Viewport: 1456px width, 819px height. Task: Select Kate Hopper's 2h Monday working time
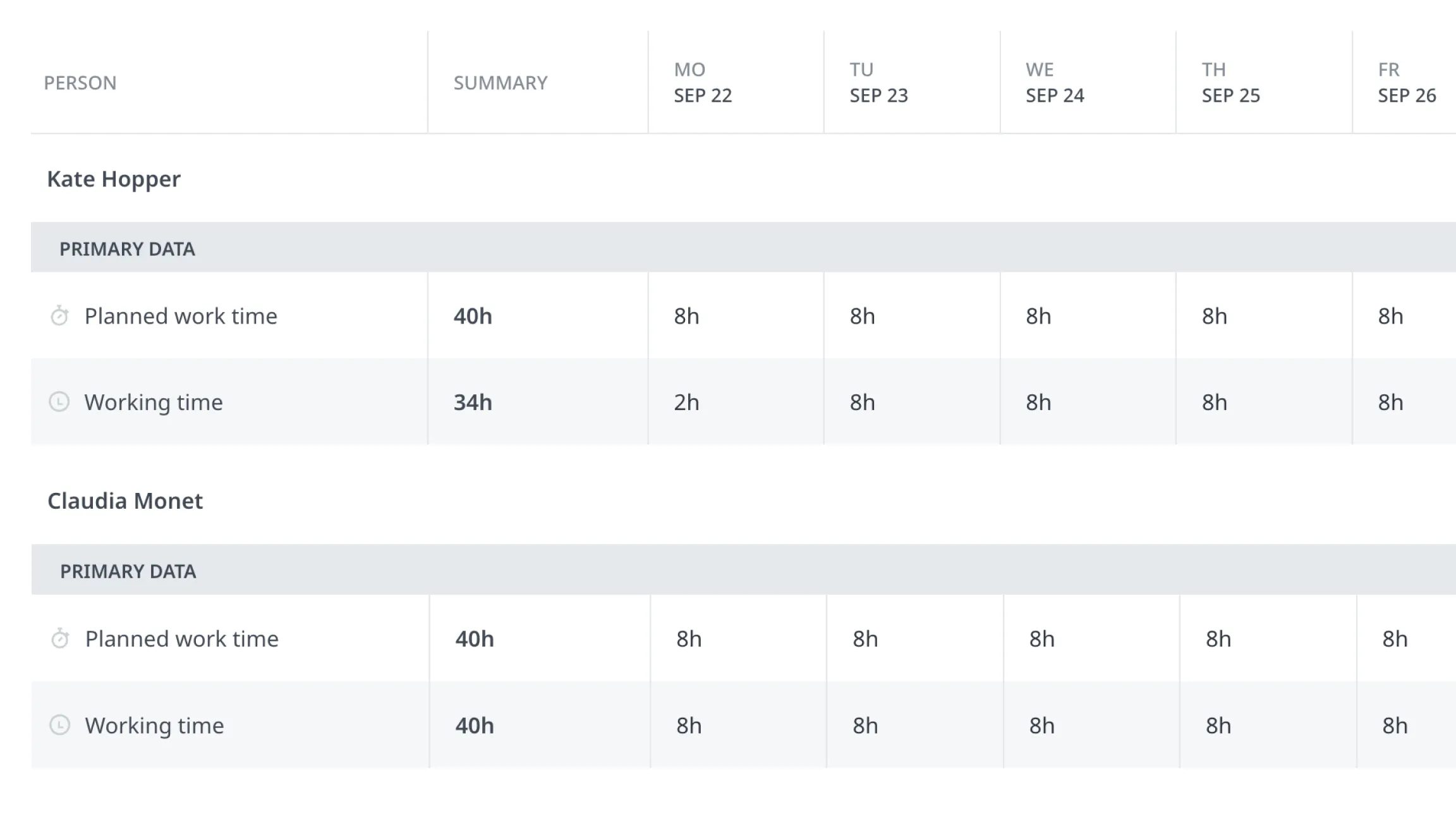tap(686, 402)
